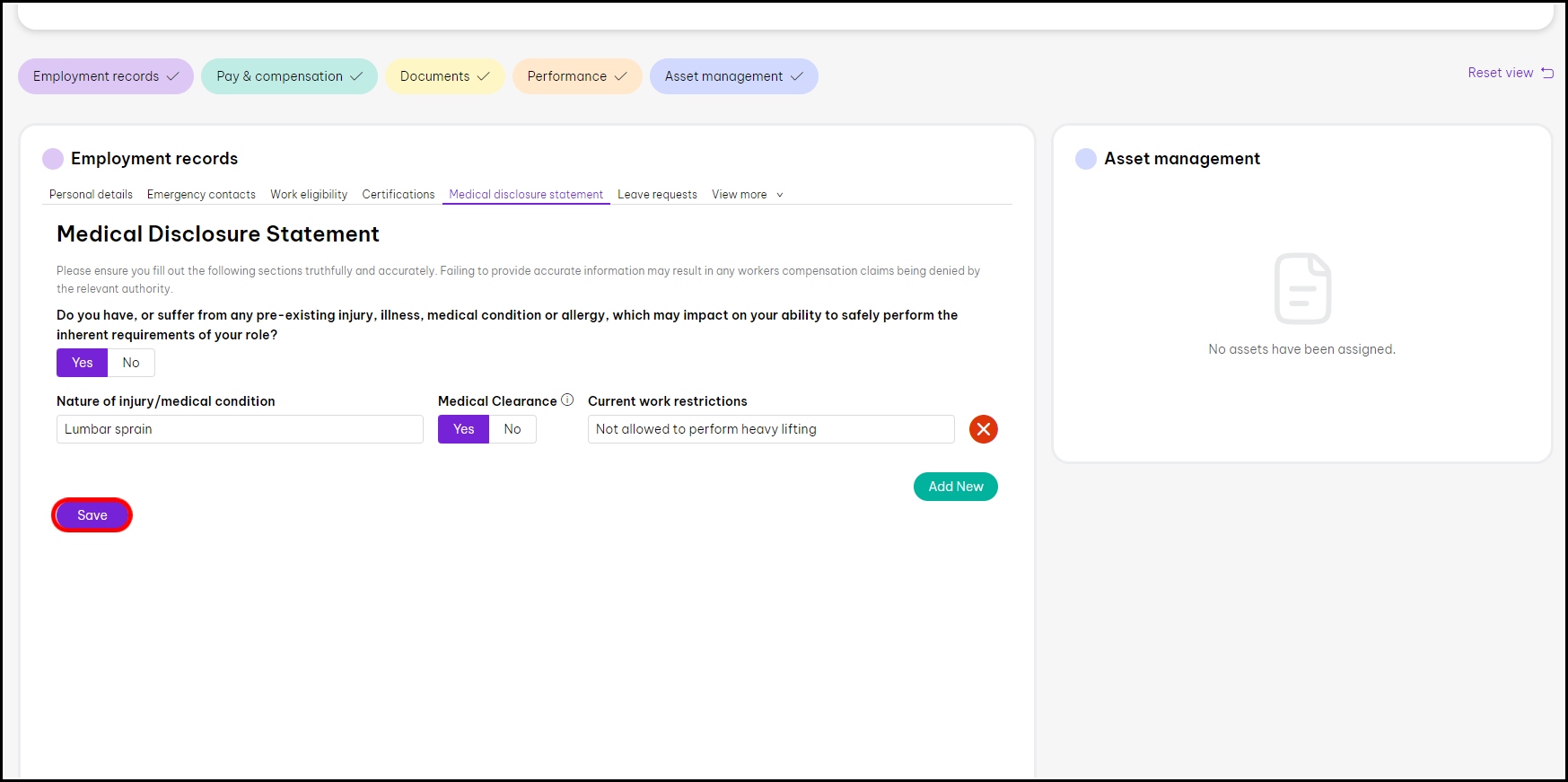Open the Leave requests tab
This screenshot has width=1568, height=782.
657,195
